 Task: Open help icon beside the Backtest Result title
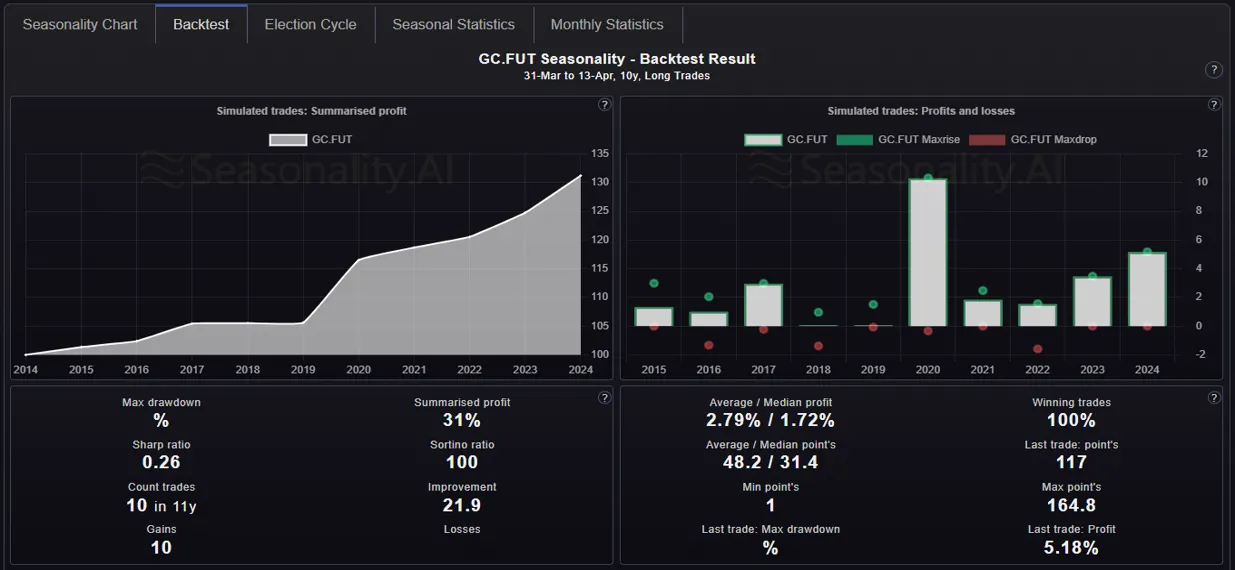[1213, 70]
